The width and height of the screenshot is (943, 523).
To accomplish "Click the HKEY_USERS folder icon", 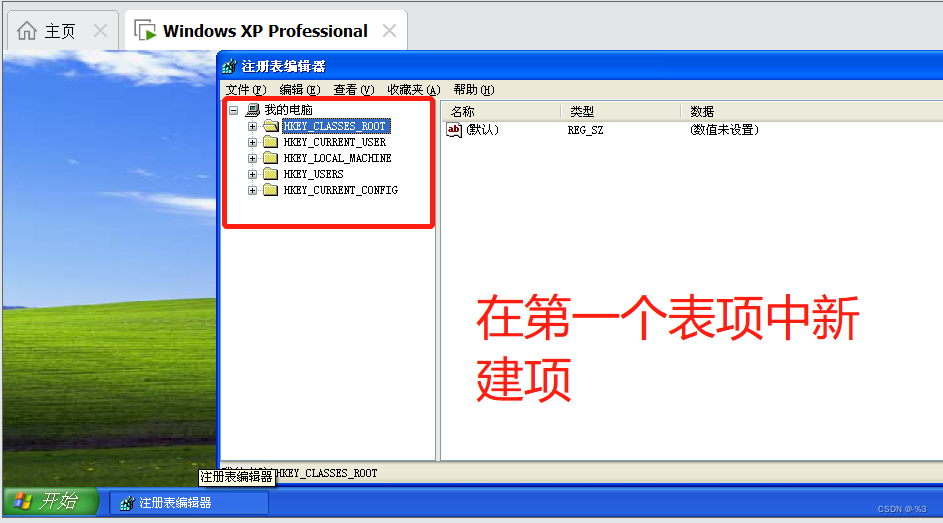I will [271, 174].
